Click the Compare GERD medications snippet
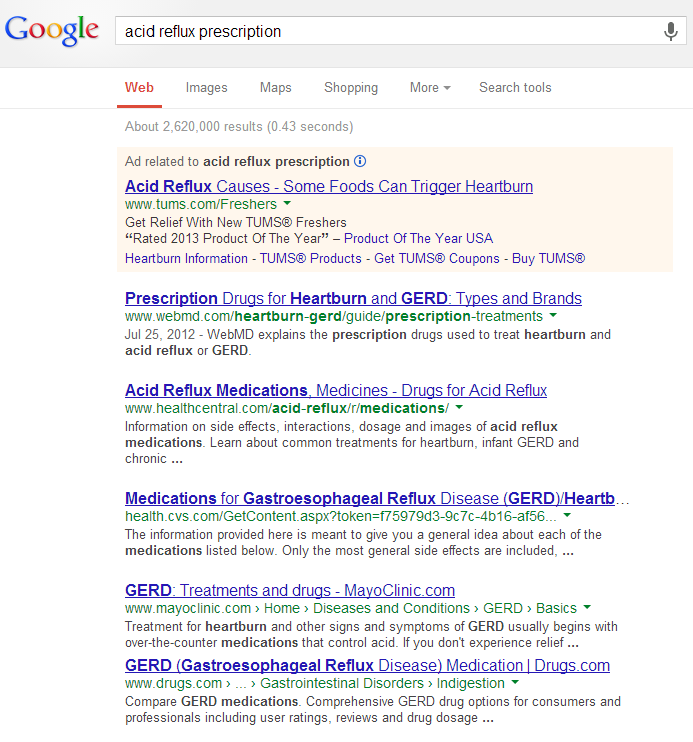Image resolution: width=693 pixels, height=742 pixels. [373, 709]
